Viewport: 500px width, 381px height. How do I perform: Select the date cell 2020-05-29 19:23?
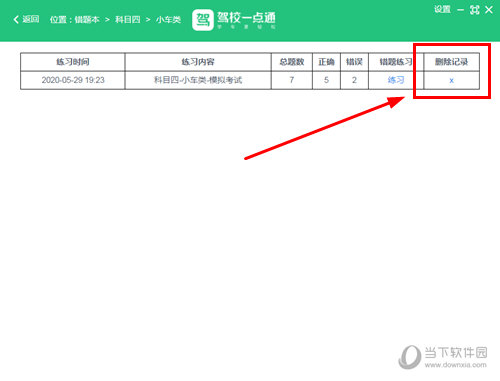73,80
